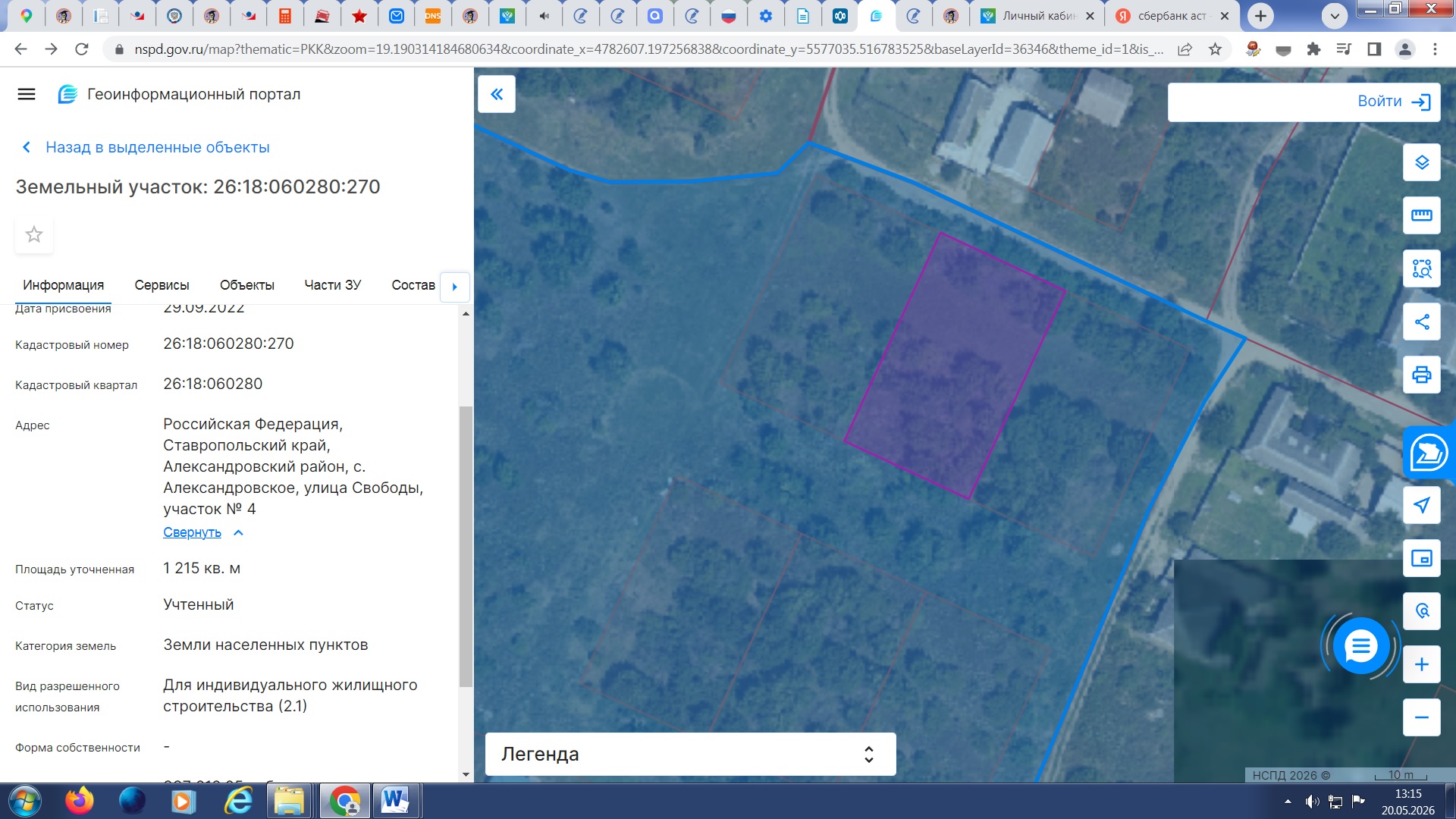
Task: Reload the browser page
Action: point(82,49)
